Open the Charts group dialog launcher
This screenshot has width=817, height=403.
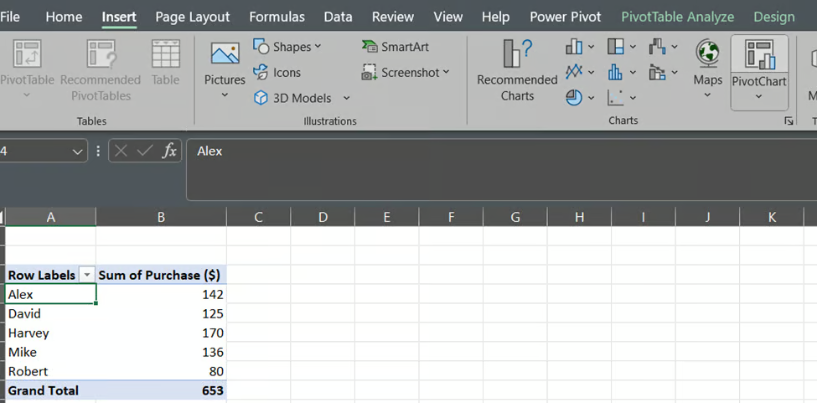coord(789,121)
